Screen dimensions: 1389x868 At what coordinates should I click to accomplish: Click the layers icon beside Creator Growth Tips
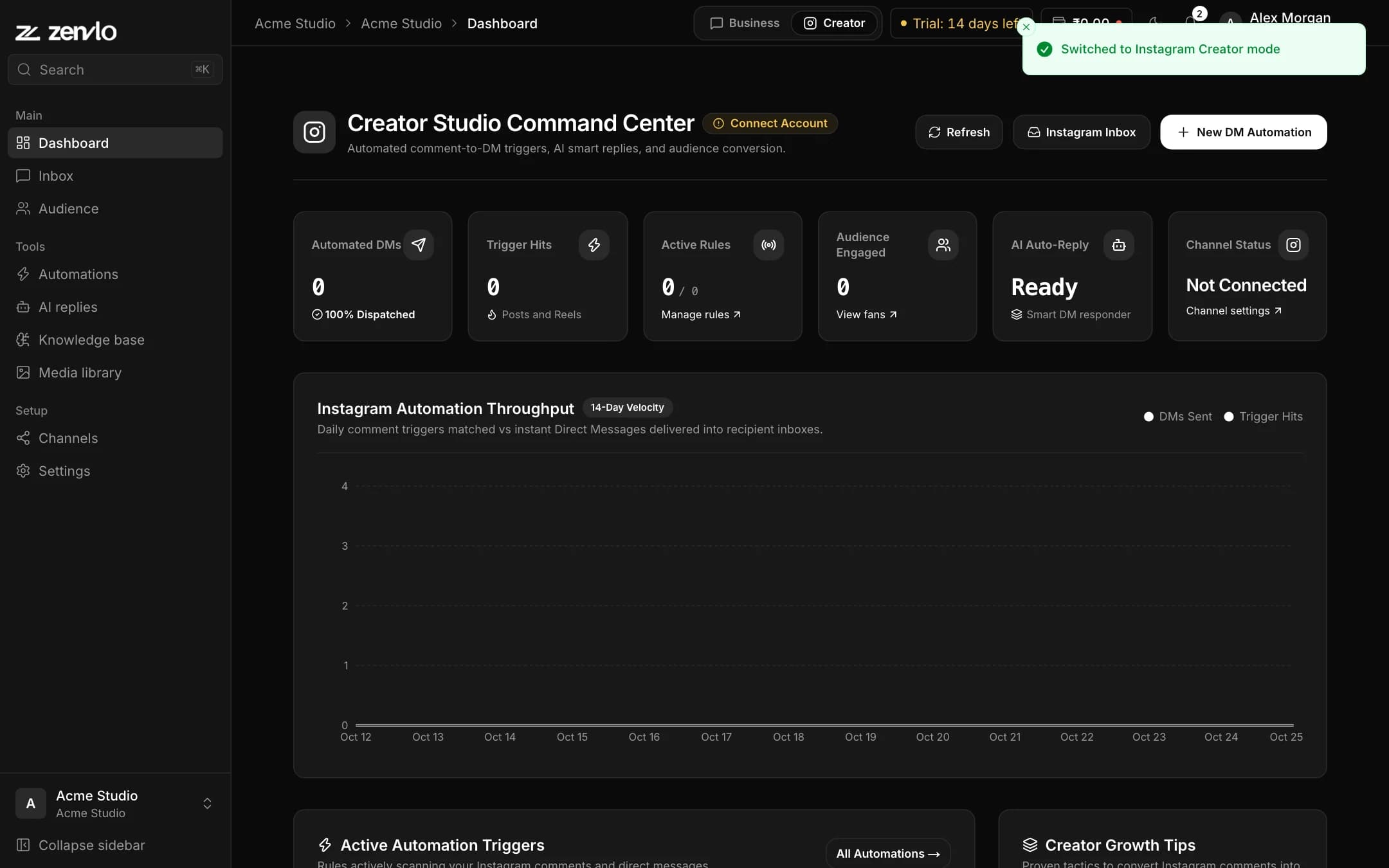[1030, 845]
